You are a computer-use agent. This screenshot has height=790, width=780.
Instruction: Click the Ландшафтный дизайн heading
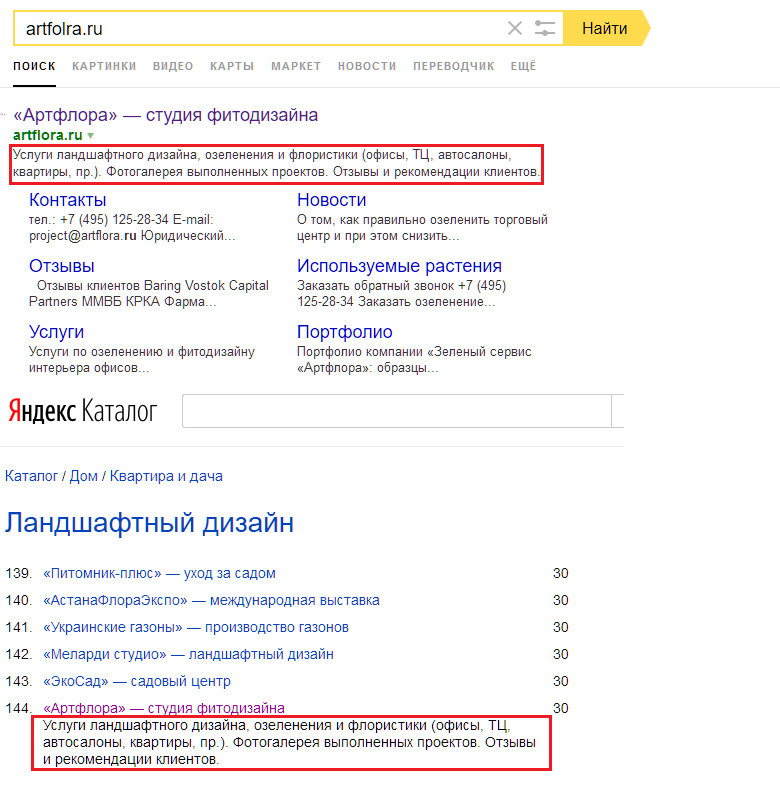pyautogui.click(x=149, y=522)
